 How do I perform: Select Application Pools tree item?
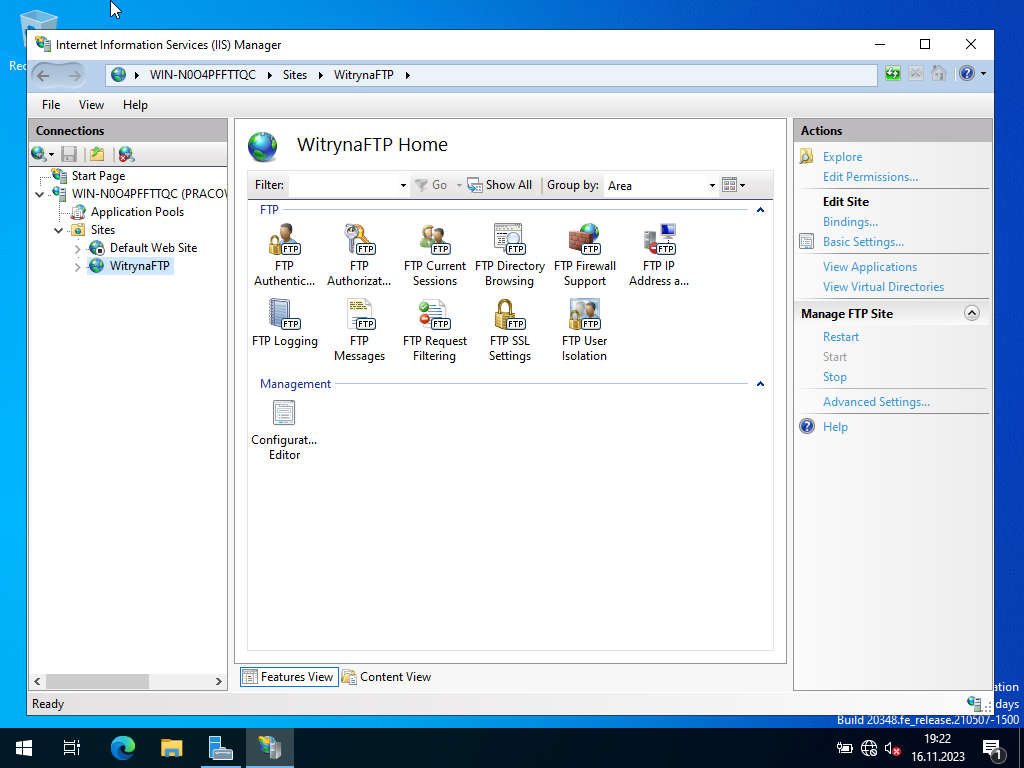coord(137,212)
